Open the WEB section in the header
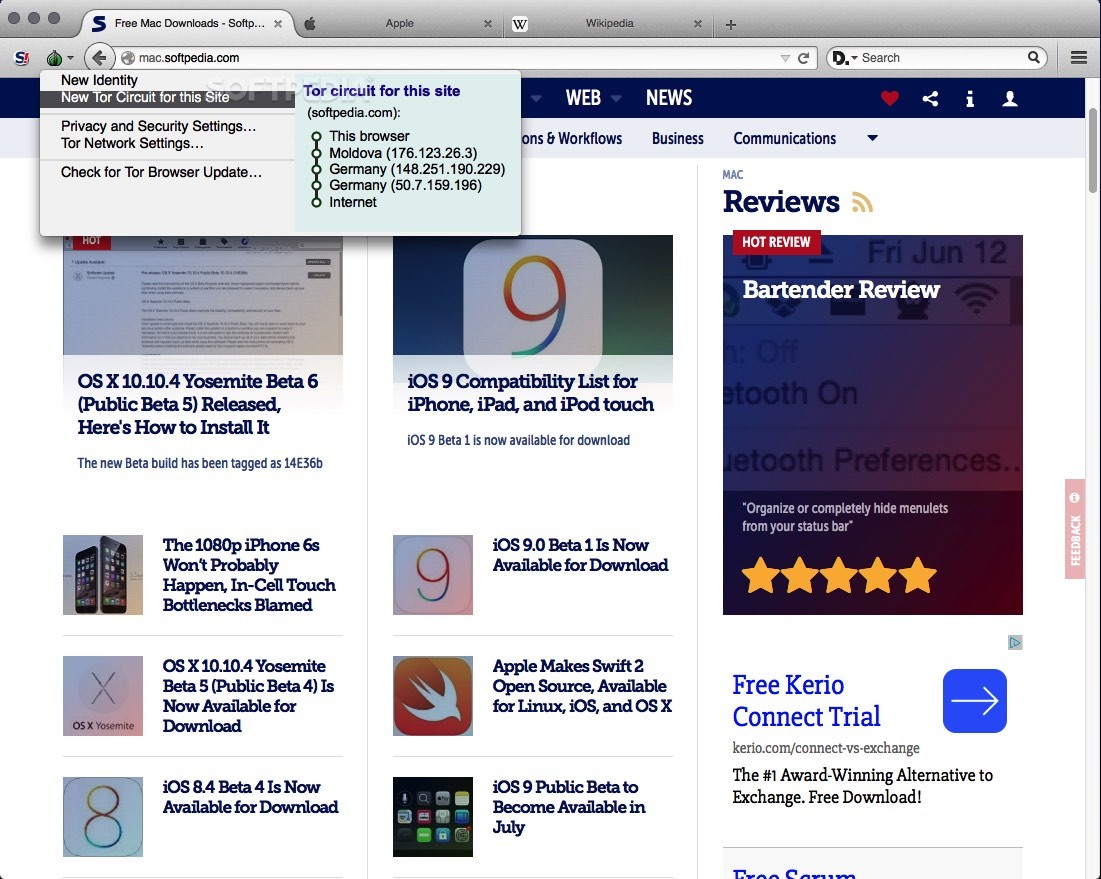Screen dimensions: 1101x879 coord(583,98)
